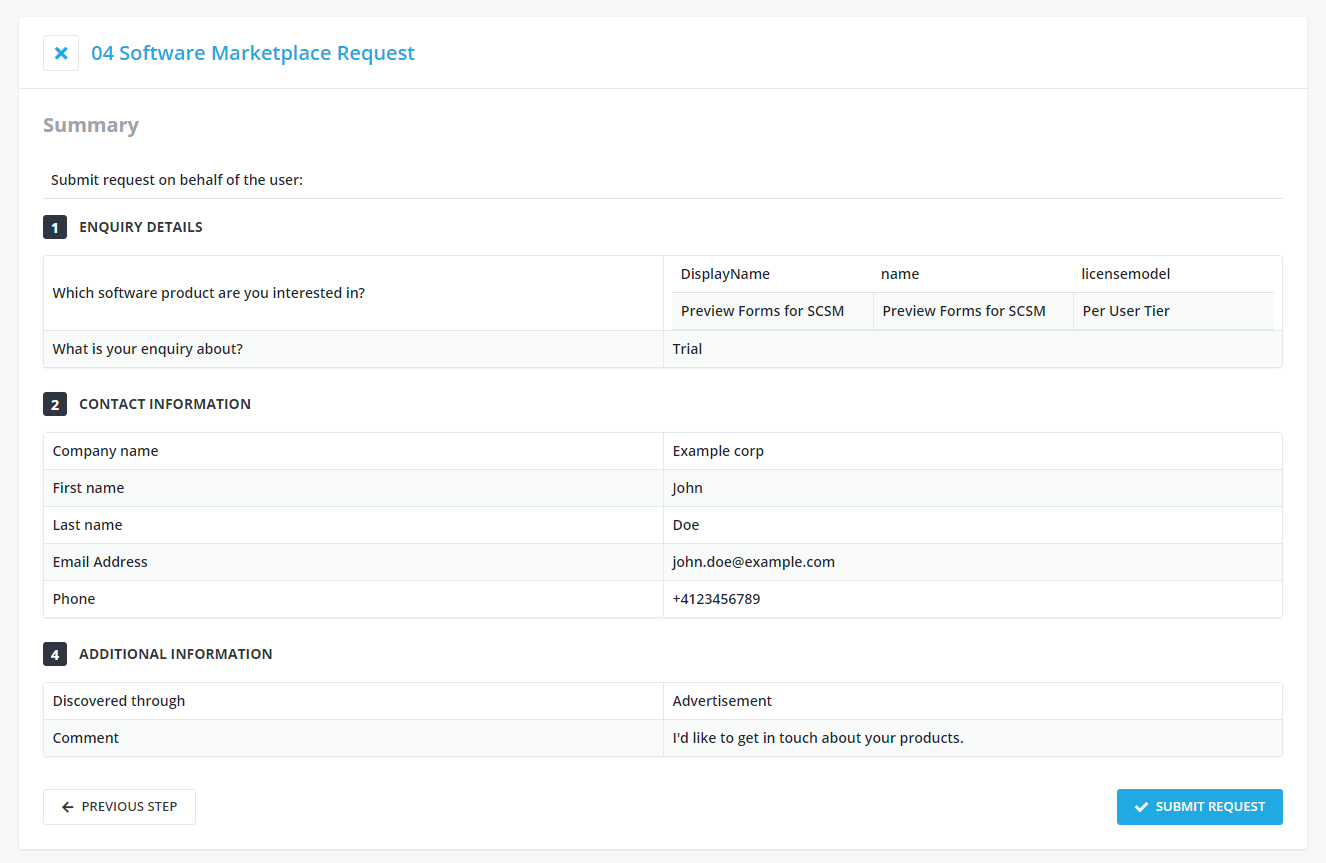The width and height of the screenshot is (1326, 863).
Task: Select the DisplayName column header
Action: pyautogui.click(x=725, y=274)
